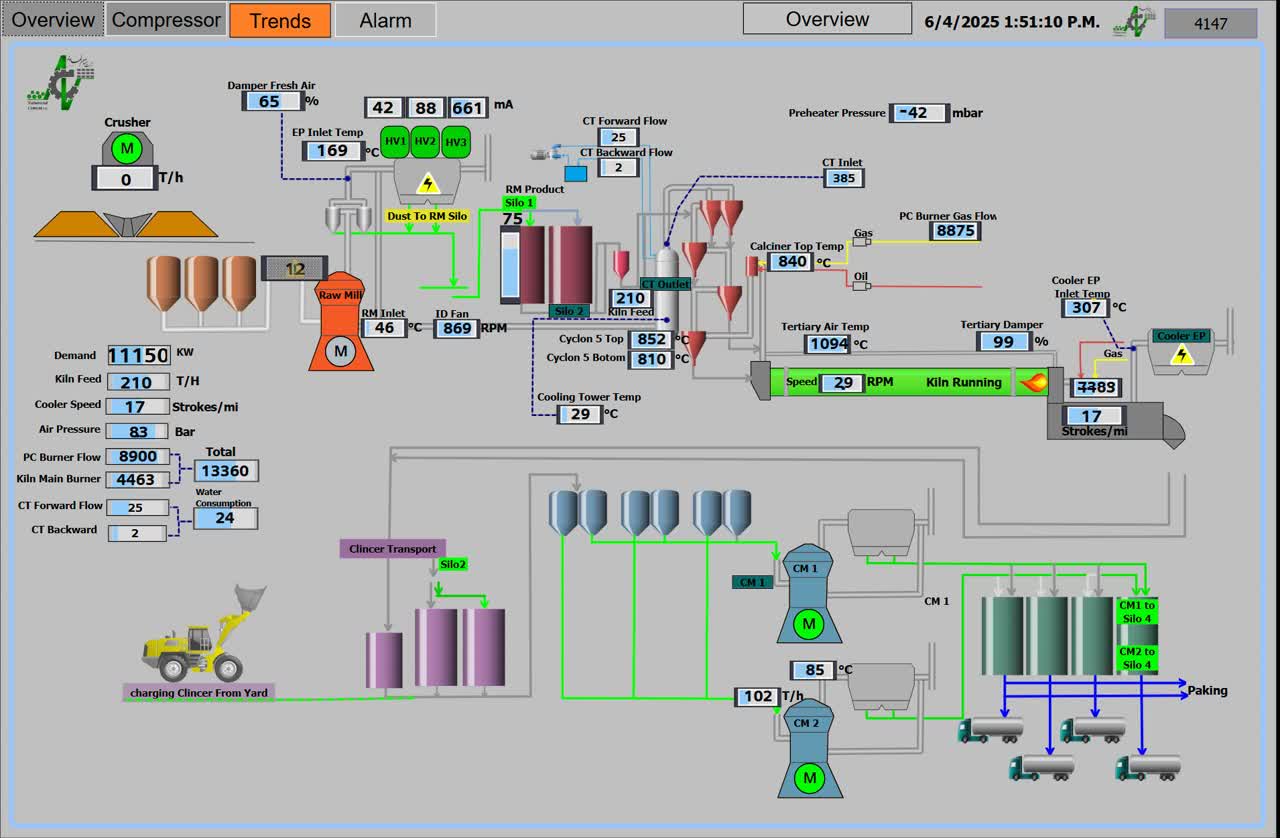
Task: Select the Tertiary Damper percentage field
Action: pyautogui.click(x=1003, y=342)
